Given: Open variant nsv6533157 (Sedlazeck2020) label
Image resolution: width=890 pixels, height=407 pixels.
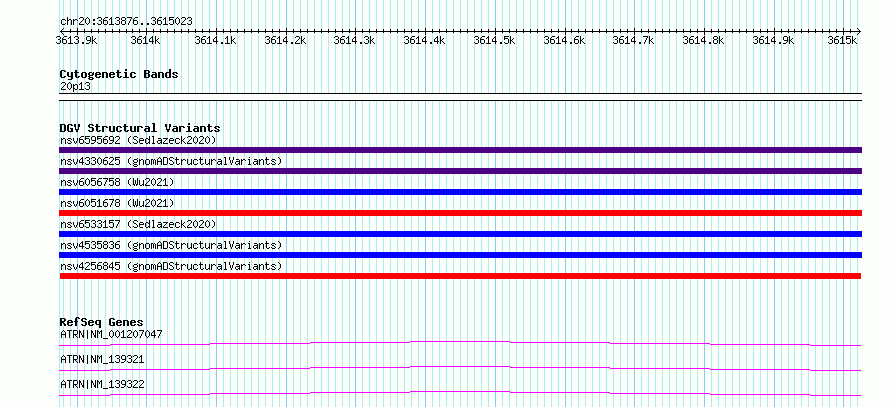Looking at the screenshot, I should coord(138,224).
